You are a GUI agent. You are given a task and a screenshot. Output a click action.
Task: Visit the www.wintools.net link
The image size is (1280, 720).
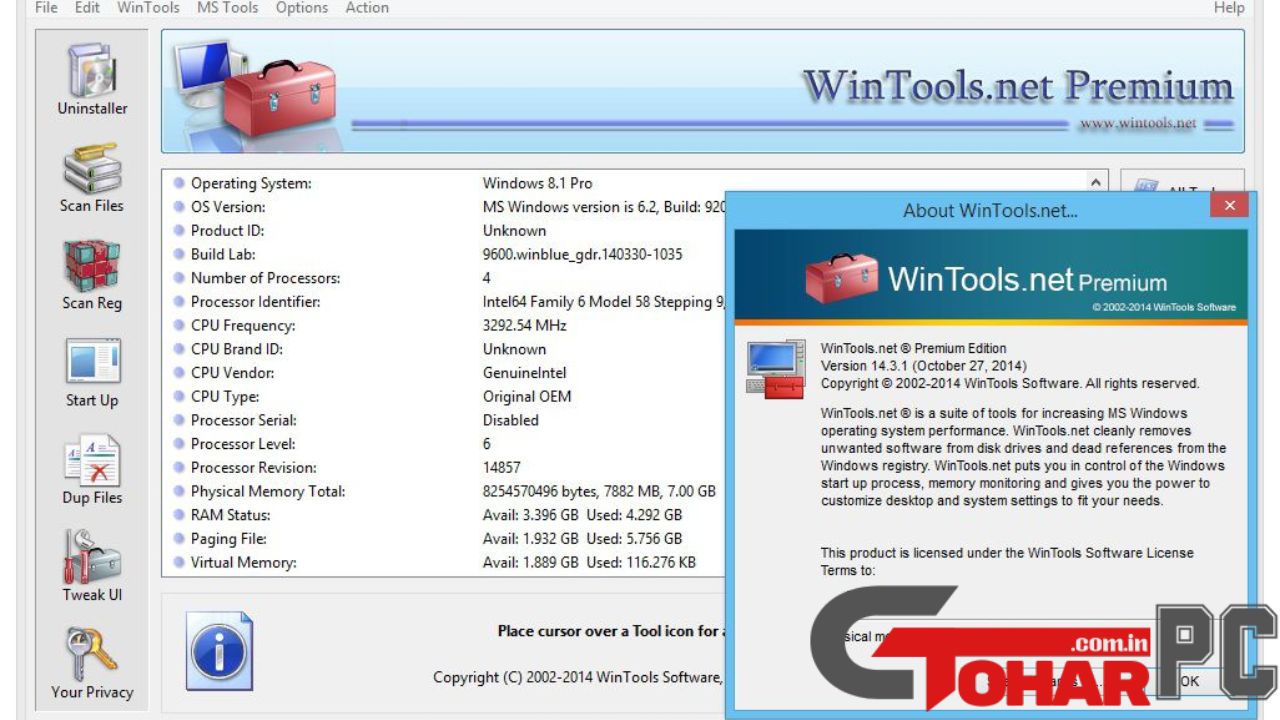click(x=1138, y=124)
